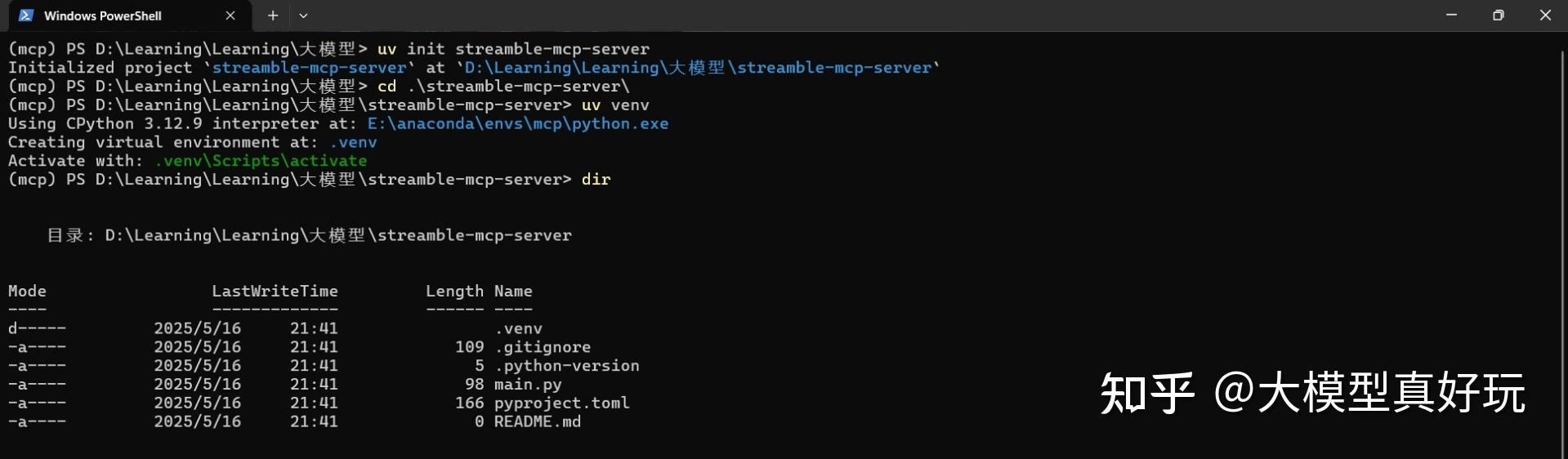Minimize the terminal window

pyautogui.click(x=1451, y=16)
